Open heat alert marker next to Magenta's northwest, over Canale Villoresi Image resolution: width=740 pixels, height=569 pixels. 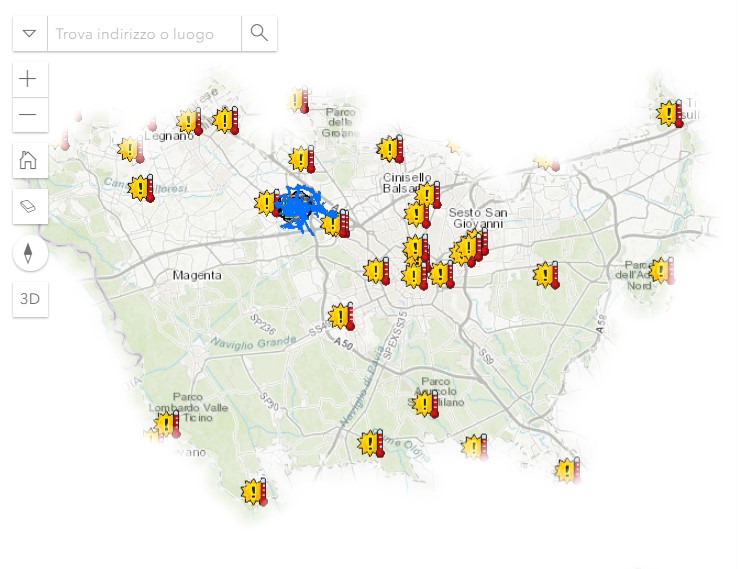142,188
